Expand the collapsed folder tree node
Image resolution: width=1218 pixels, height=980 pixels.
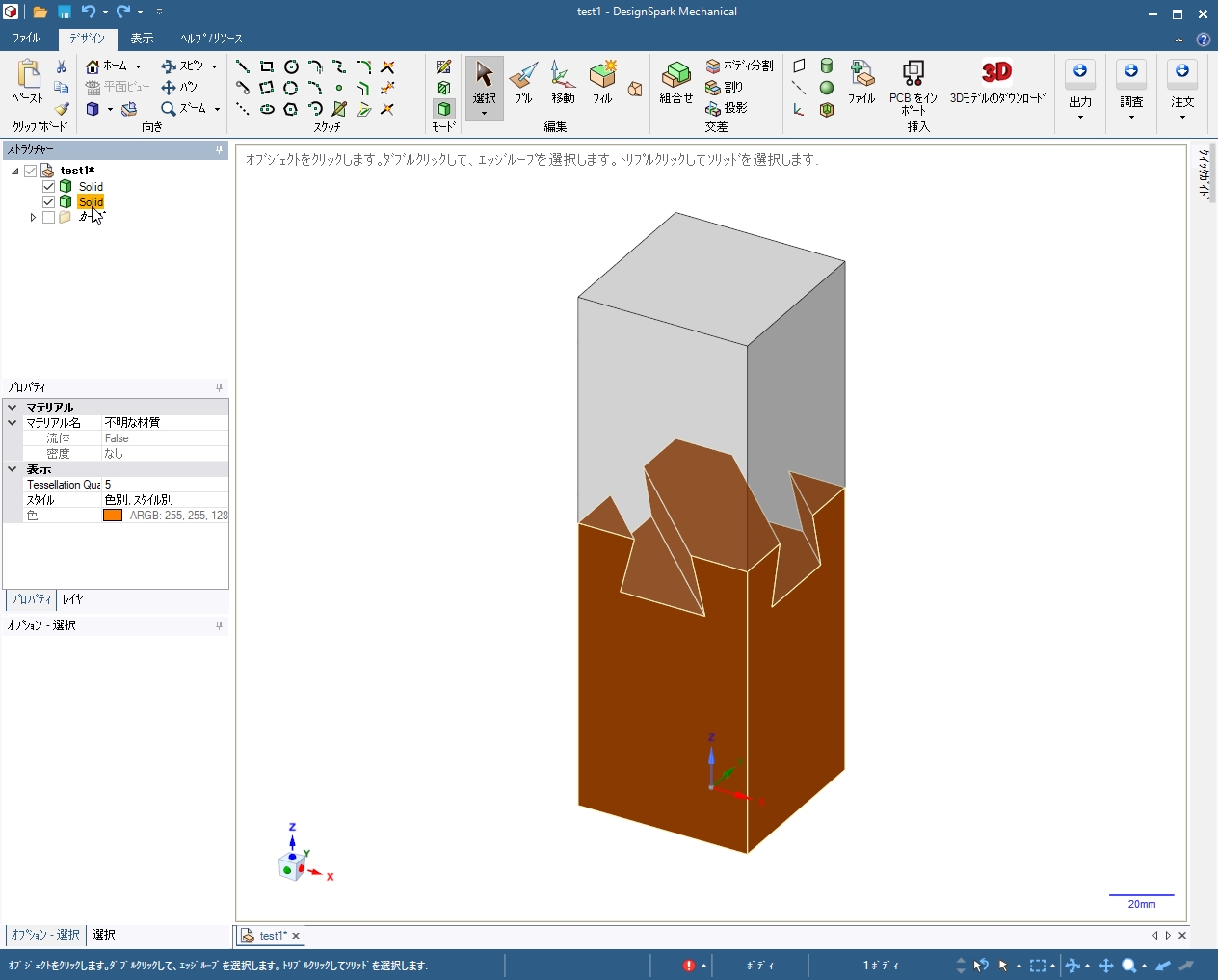click(x=33, y=218)
